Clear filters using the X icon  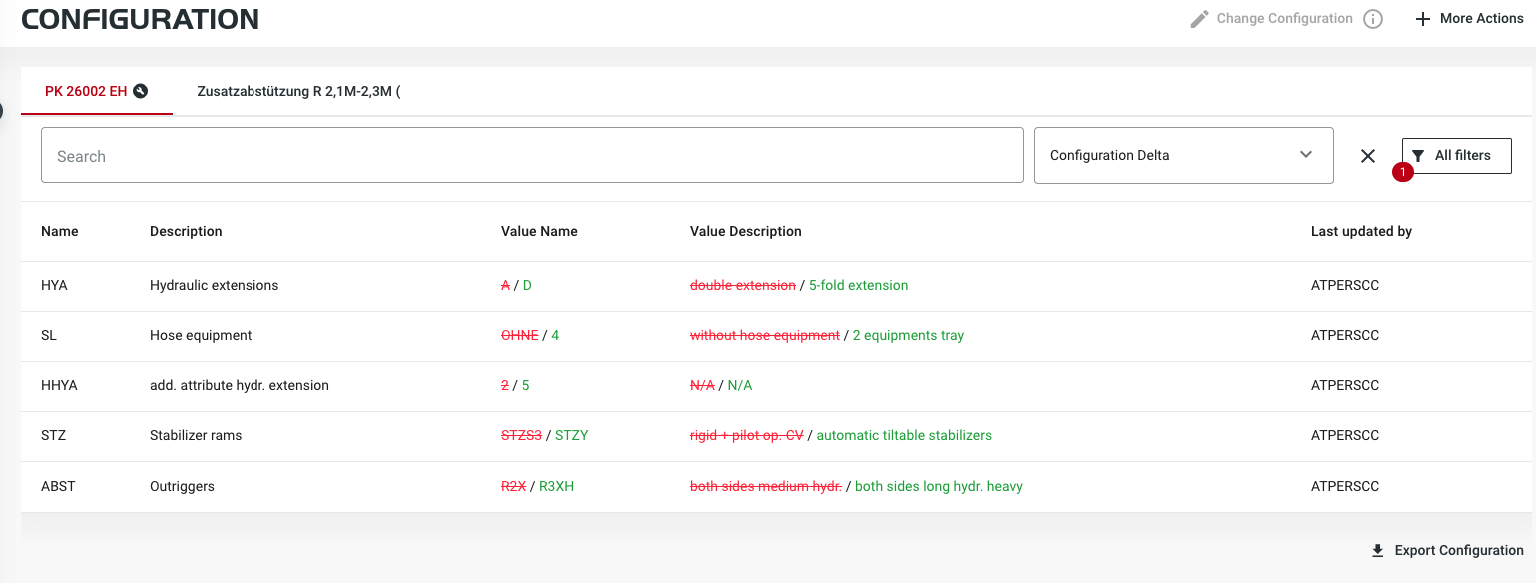(x=1368, y=155)
